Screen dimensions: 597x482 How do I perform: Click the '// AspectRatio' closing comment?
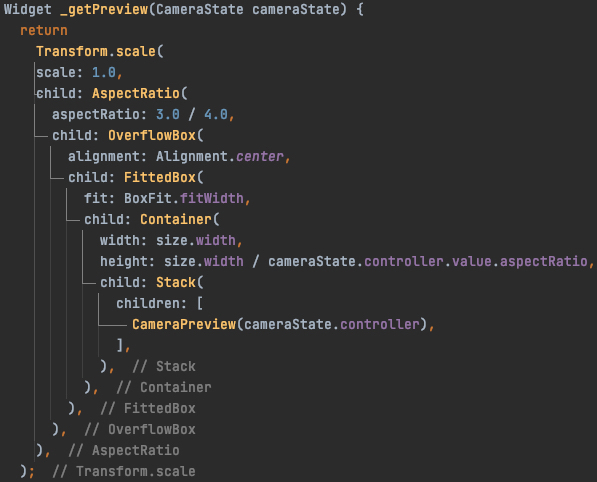(124, 450)
